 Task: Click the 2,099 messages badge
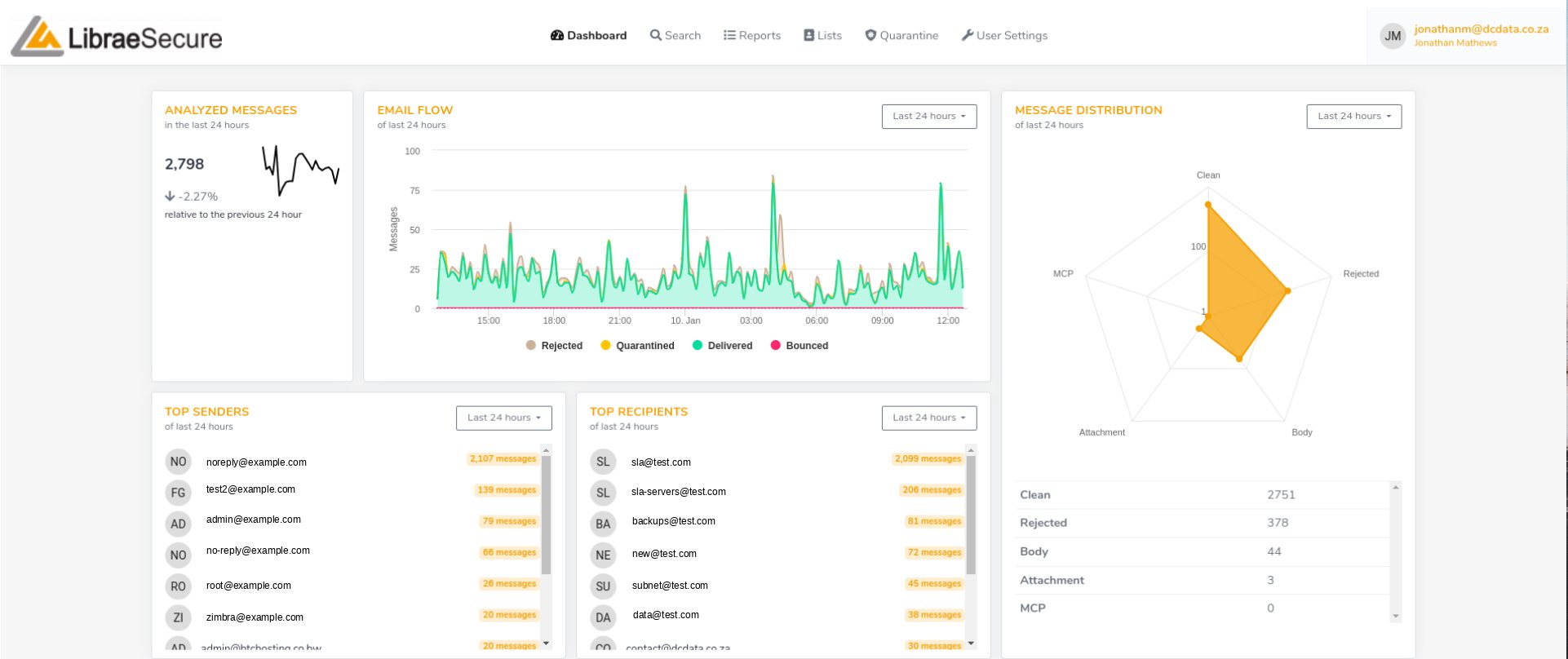(x=928, y=459)
